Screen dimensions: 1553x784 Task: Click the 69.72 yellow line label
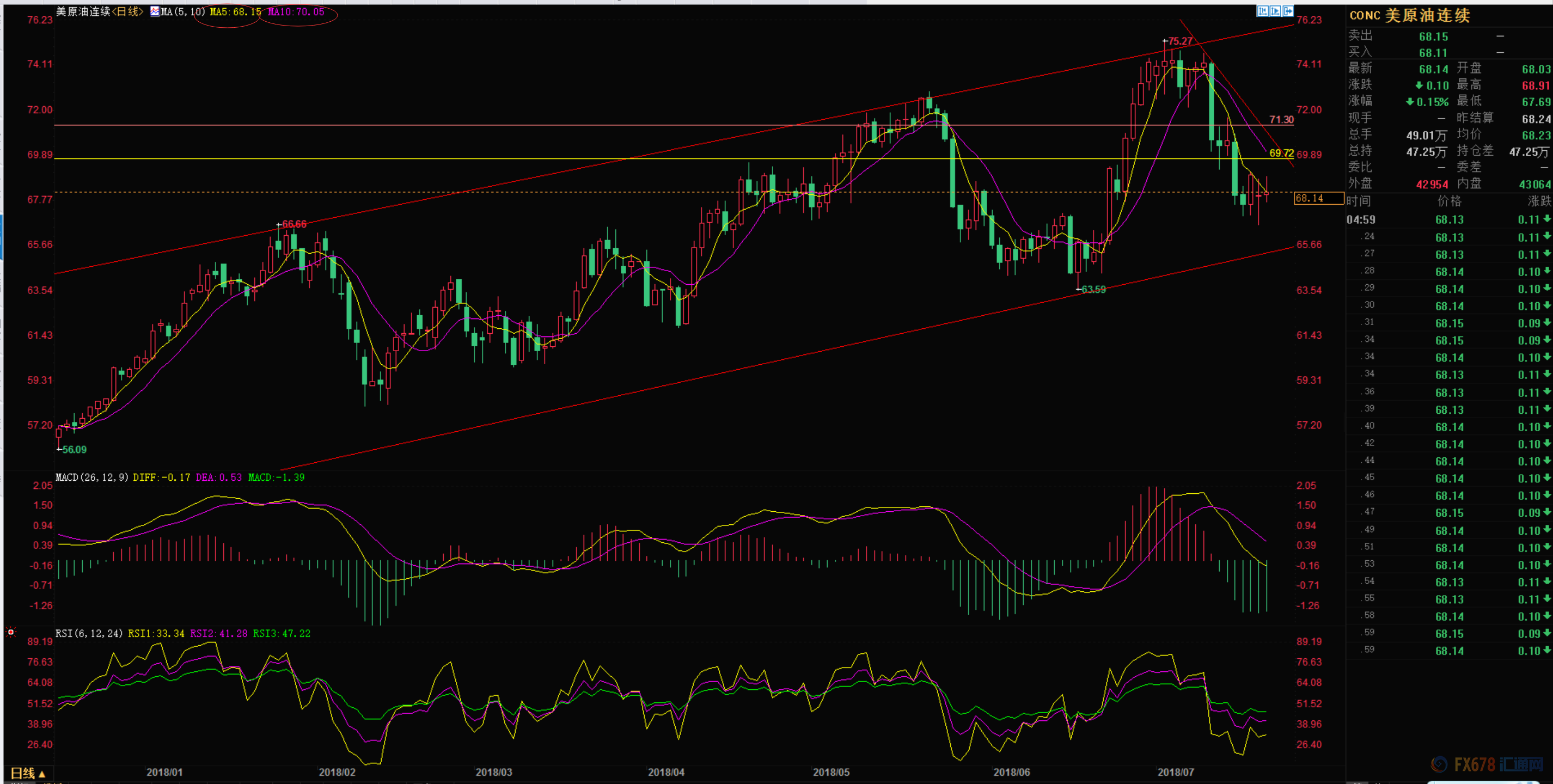coord(1281,153)
